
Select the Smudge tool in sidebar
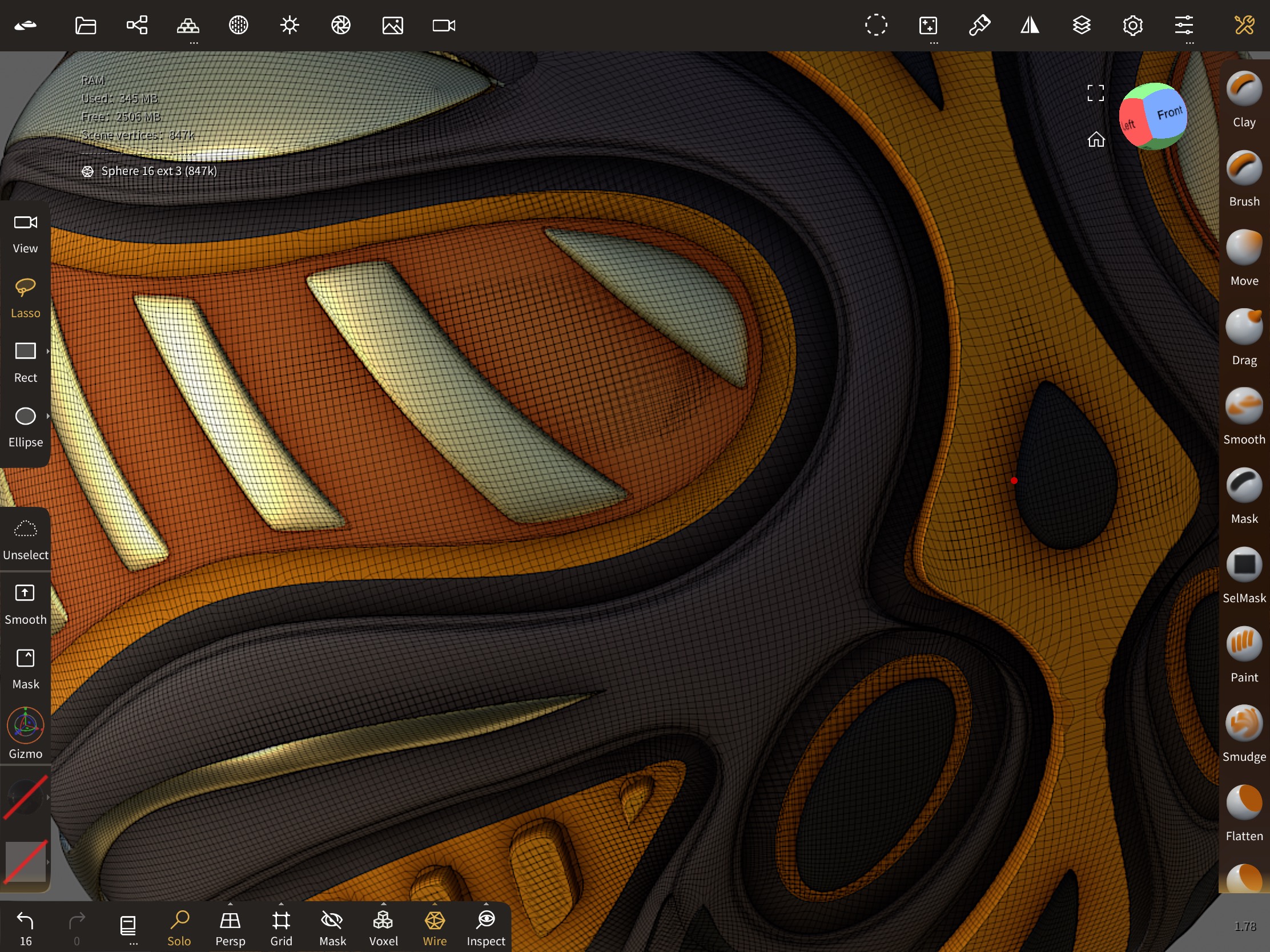point(1244,724)
